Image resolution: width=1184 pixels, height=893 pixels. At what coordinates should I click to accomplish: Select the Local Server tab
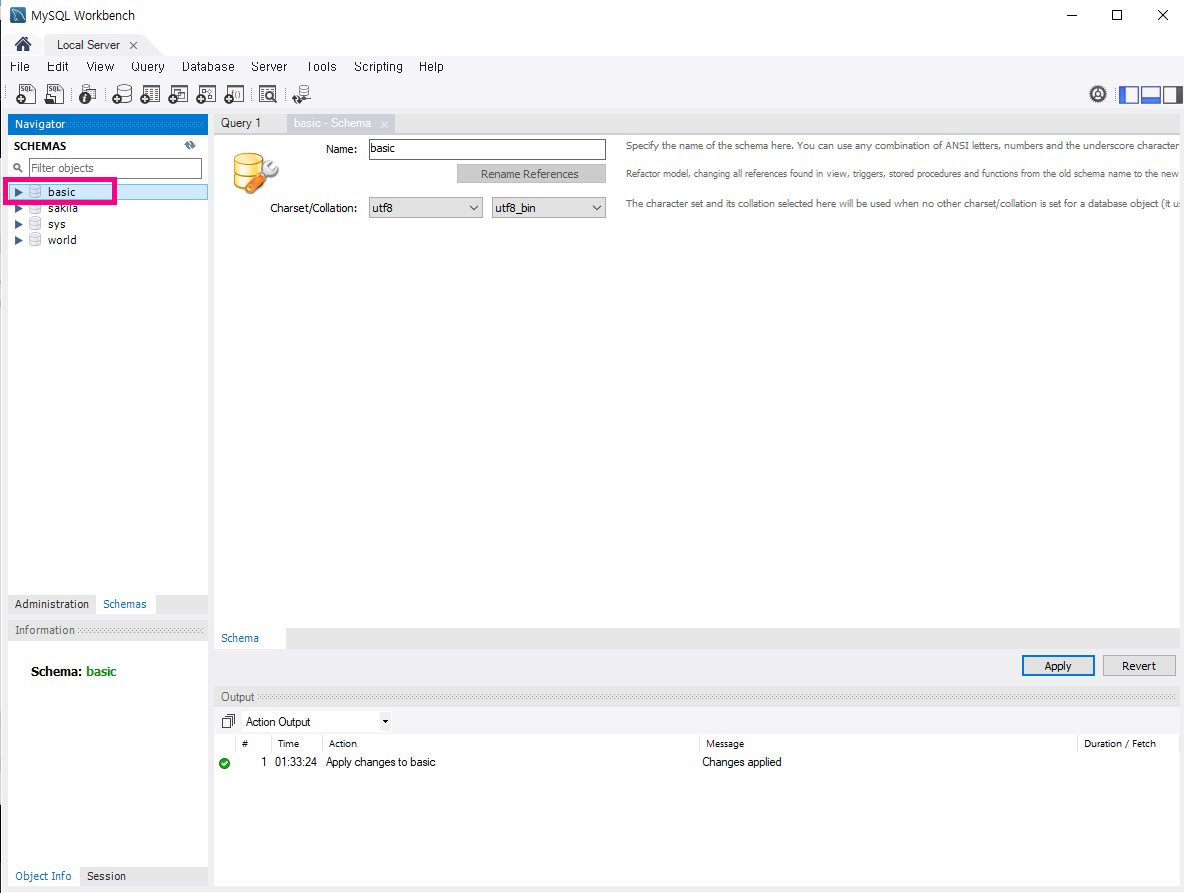pos(88,45)
